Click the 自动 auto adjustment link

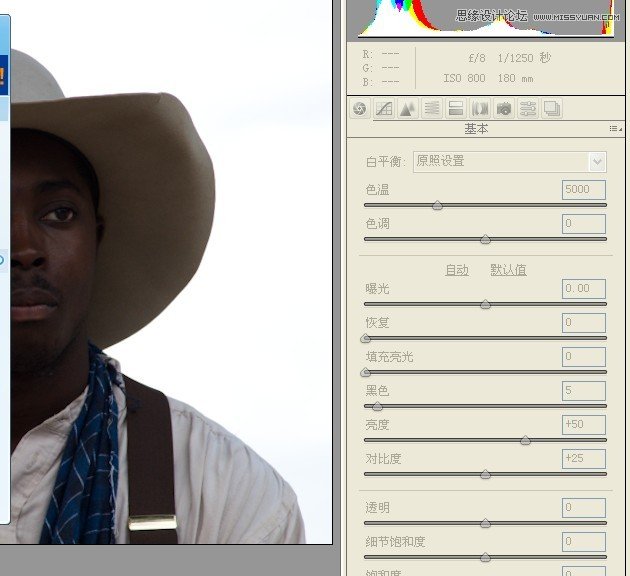click(456, 270)
